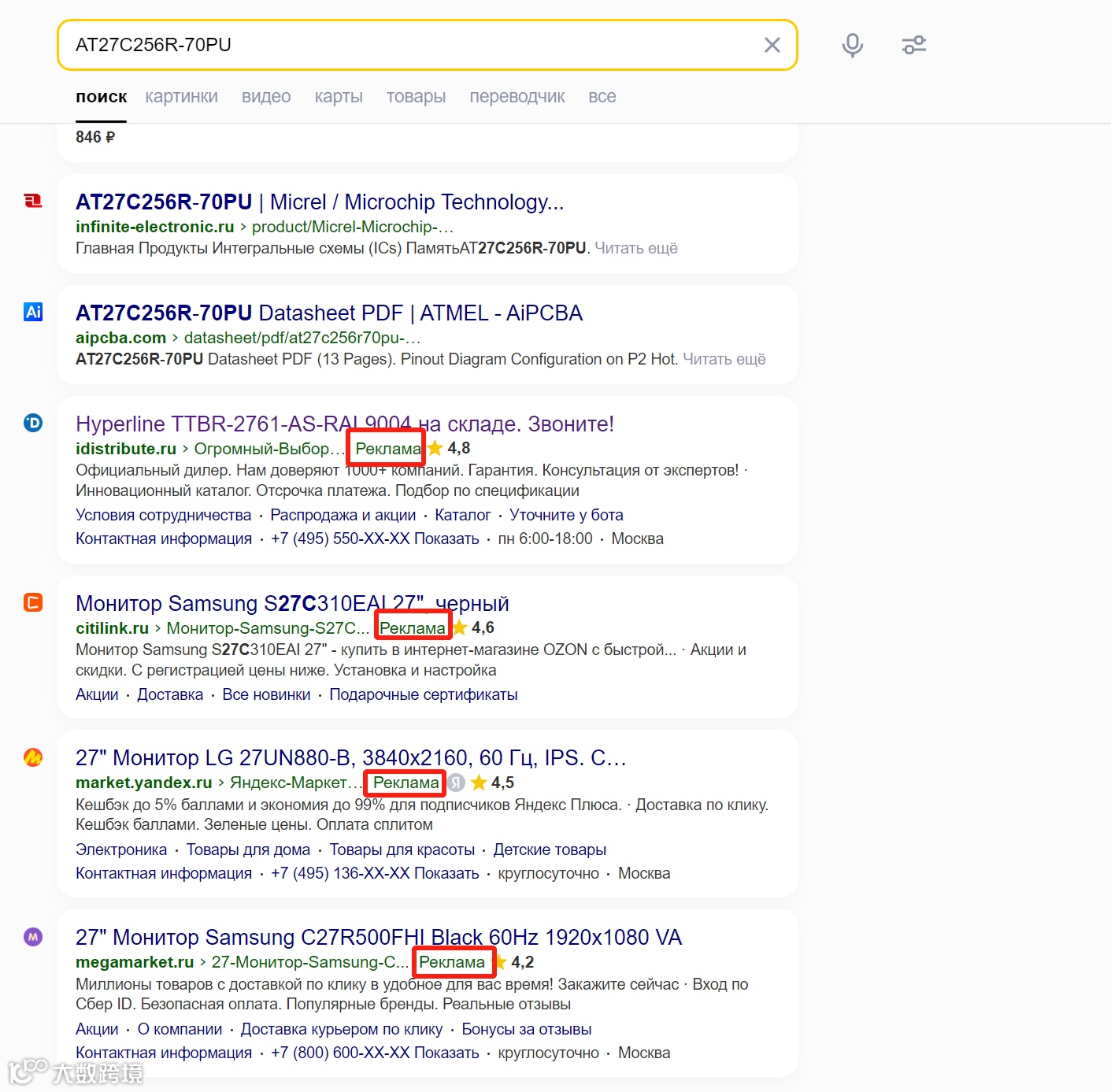Open Товары для дома sitelink
This screenshot has height=1092, width=1111.
[248, 850]
